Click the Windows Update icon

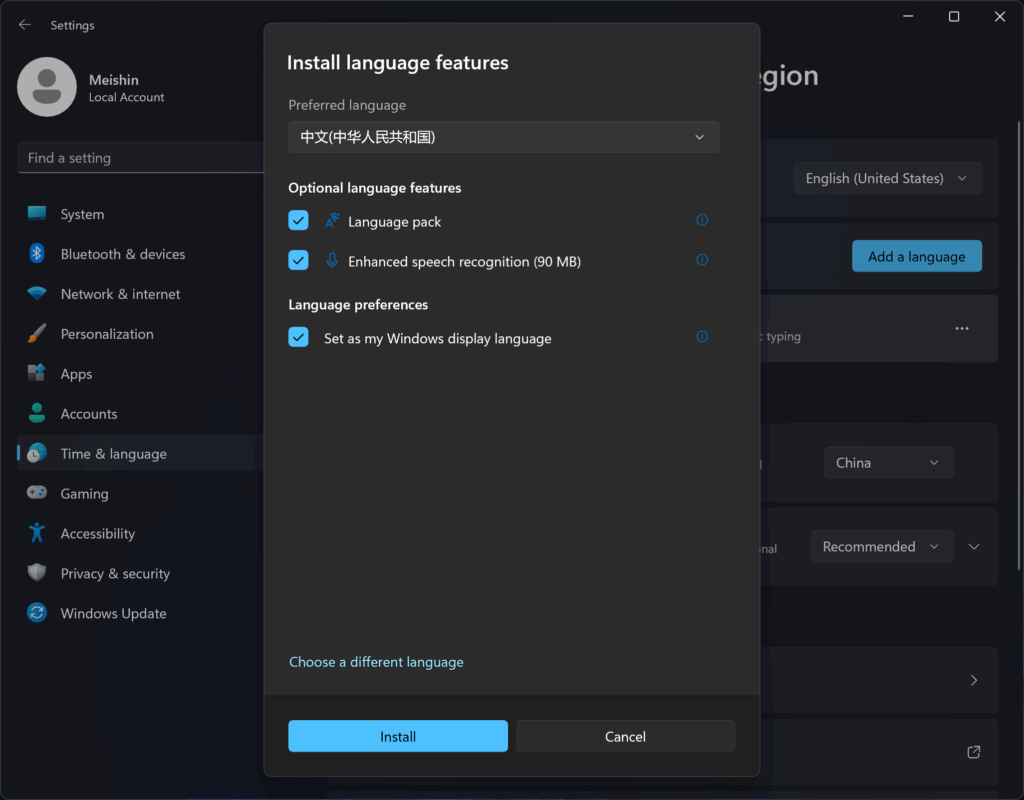pos(37,613)
